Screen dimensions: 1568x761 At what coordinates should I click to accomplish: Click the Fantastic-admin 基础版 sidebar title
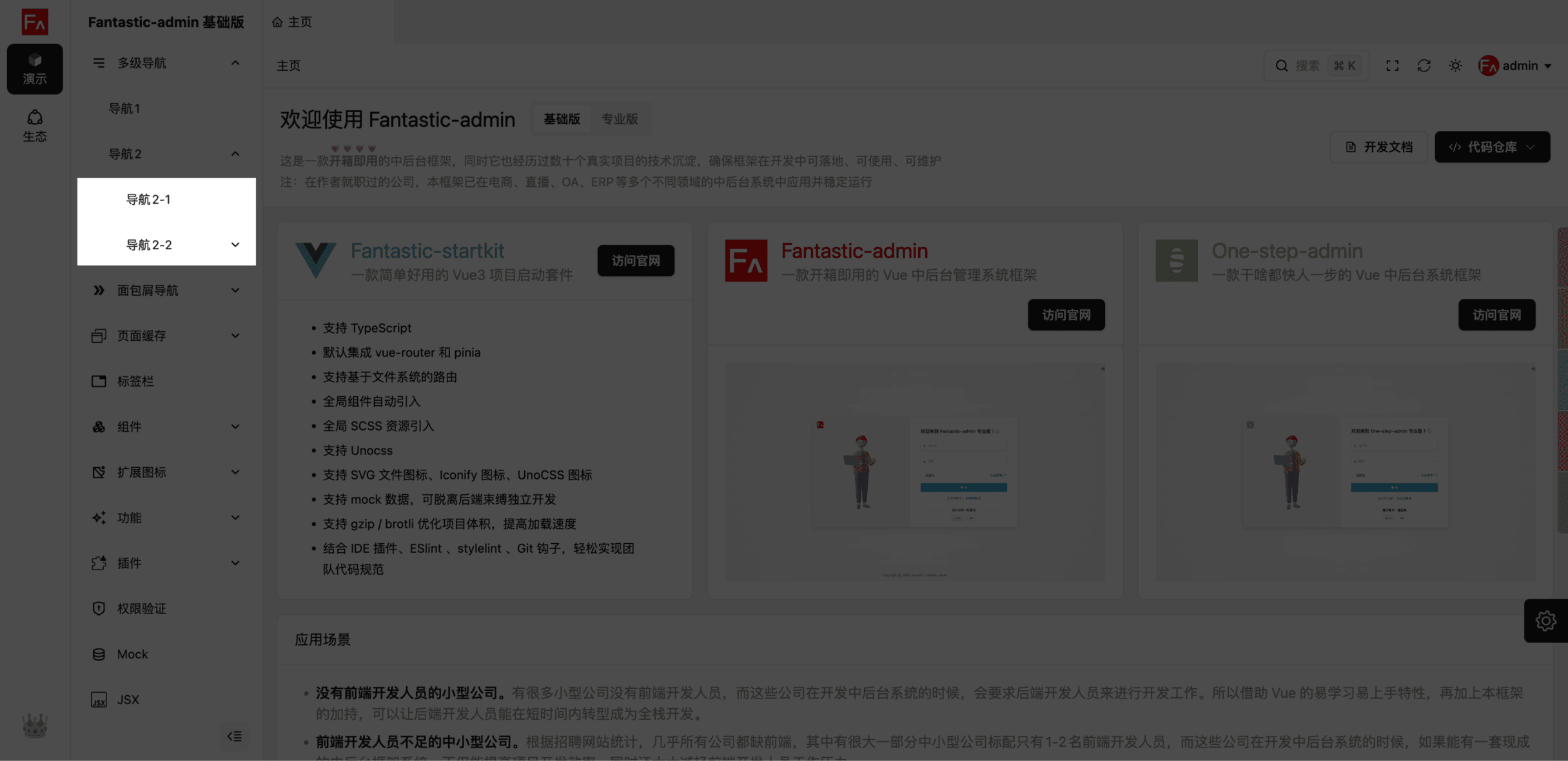pyautogui.click(x=166, y=22)
